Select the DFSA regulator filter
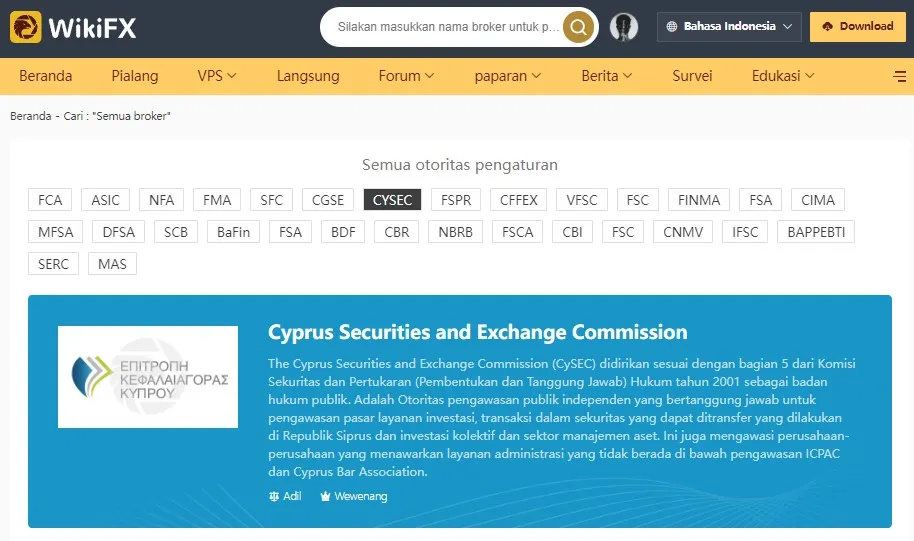The width and height of the screenshot is (914, 541). click(118, 232)
